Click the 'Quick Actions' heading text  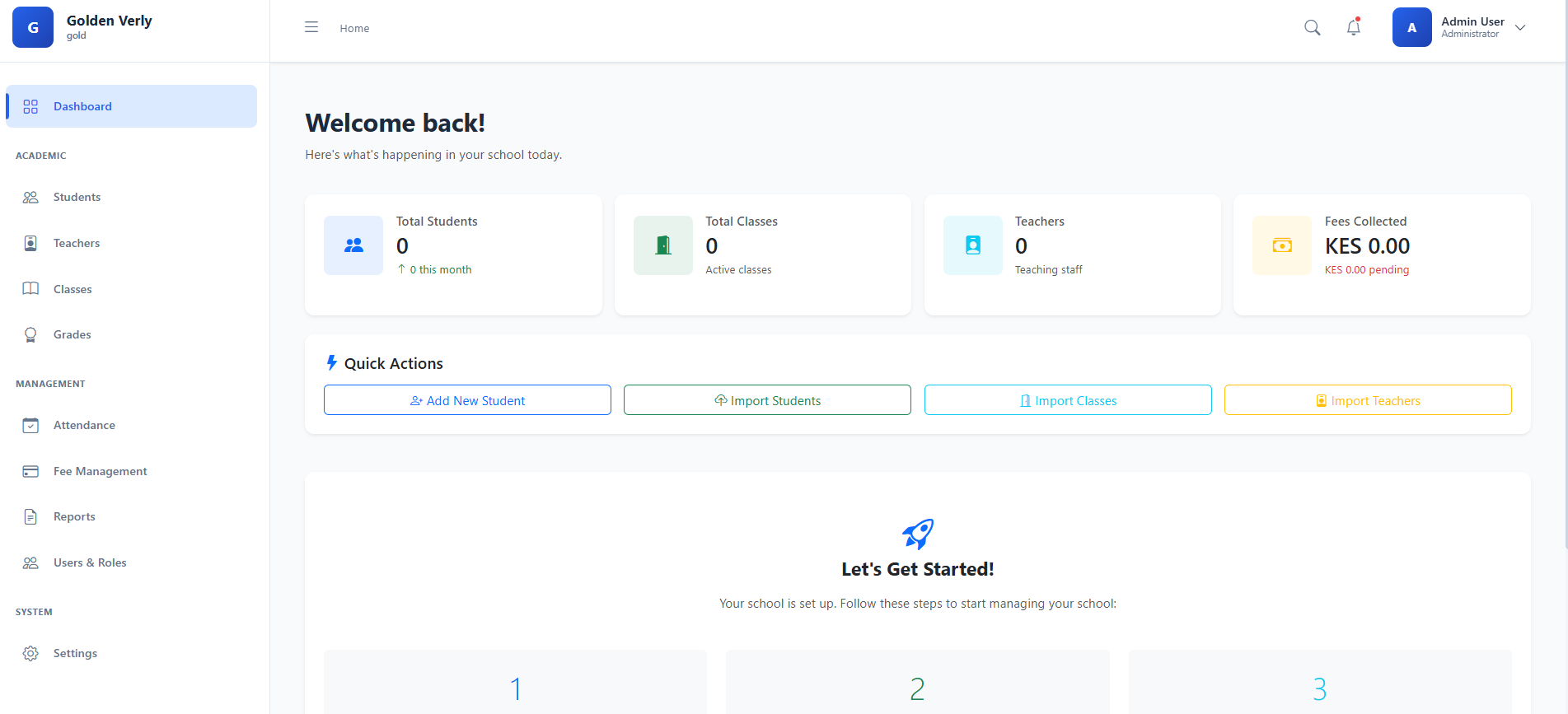pyautogui.click(x=393, y=363)
